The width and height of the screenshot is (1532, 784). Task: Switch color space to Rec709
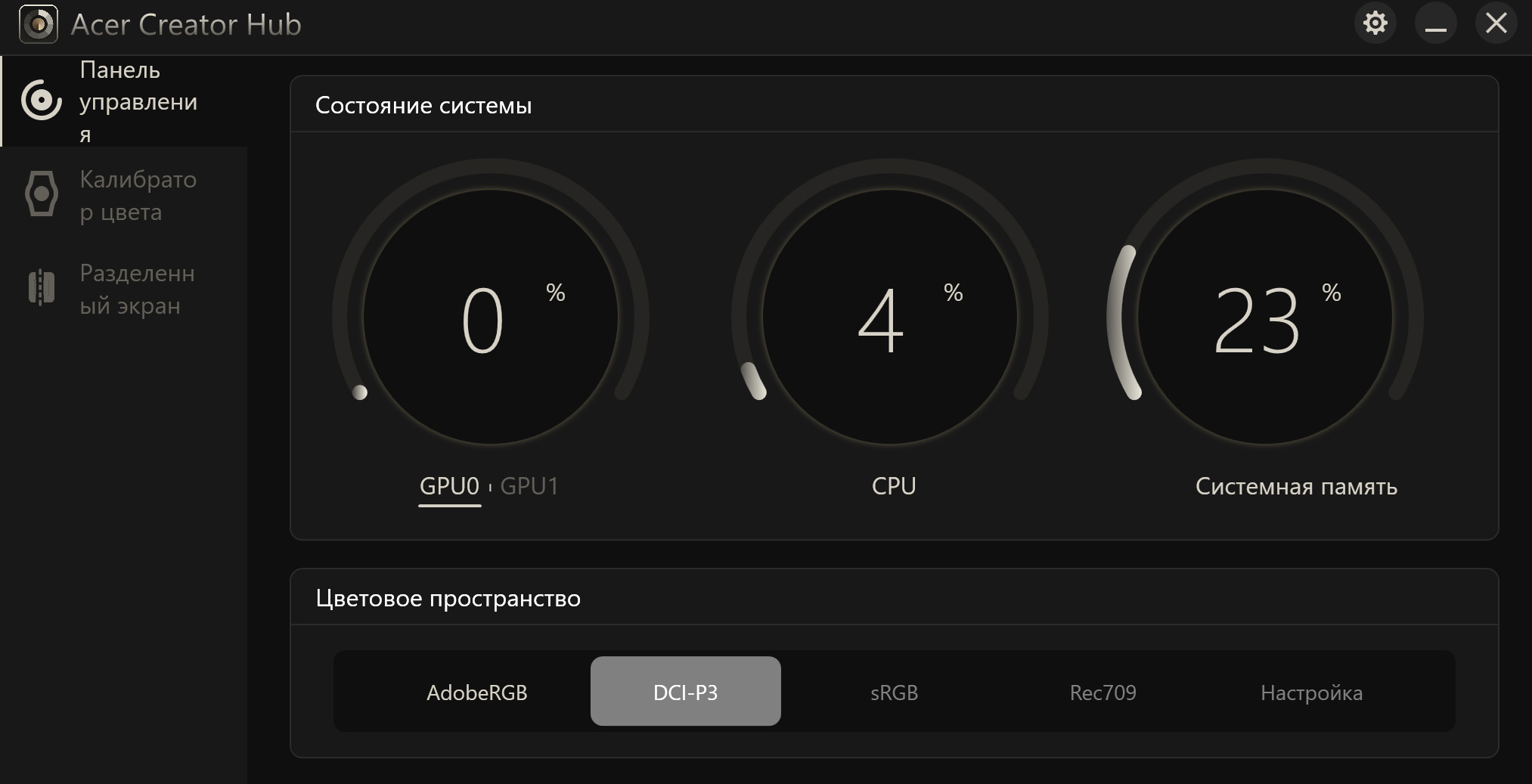click(1102, 692)
